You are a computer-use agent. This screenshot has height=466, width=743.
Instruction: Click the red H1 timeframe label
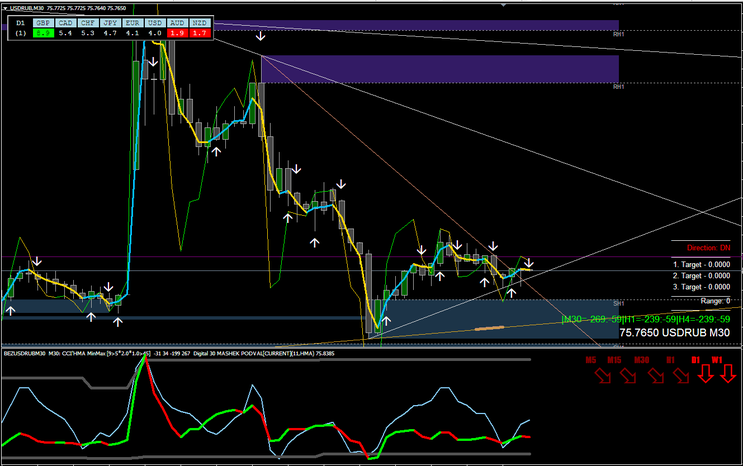(x=671, y=360)
